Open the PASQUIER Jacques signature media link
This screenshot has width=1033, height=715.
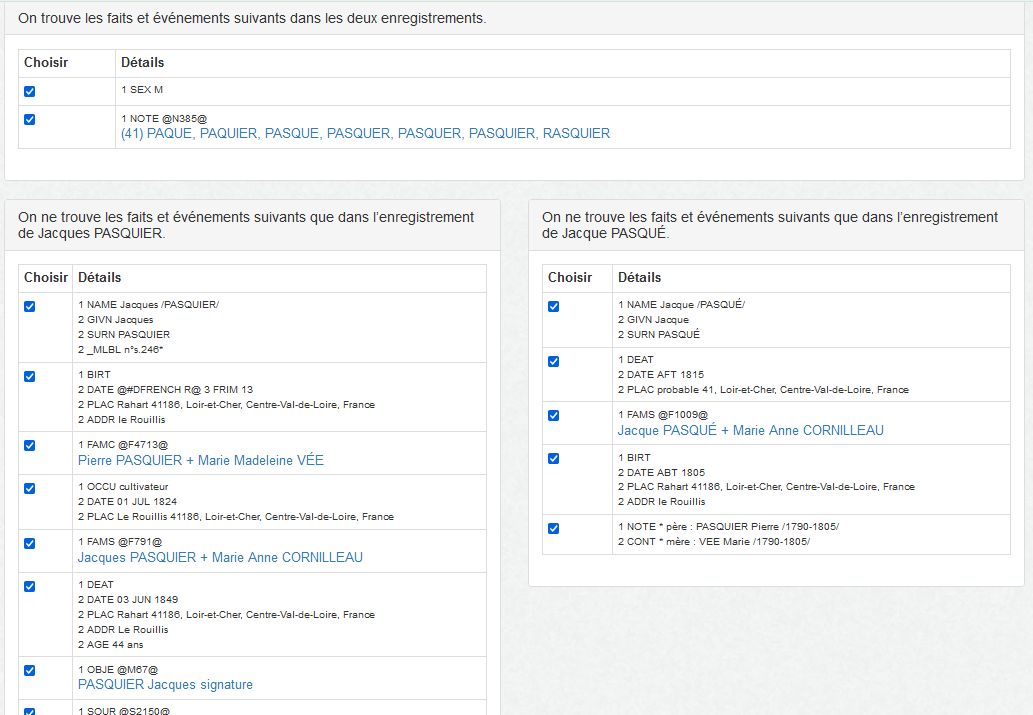(165, 685)
